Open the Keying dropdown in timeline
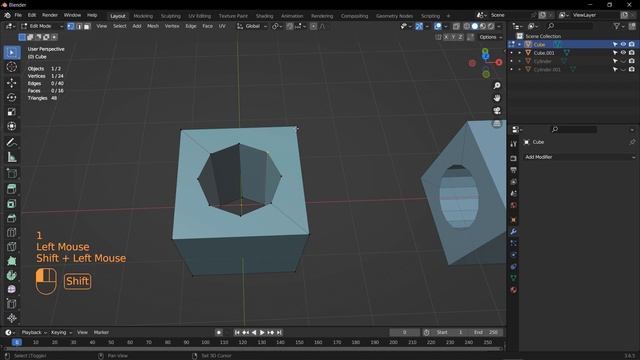 (61, 333)
